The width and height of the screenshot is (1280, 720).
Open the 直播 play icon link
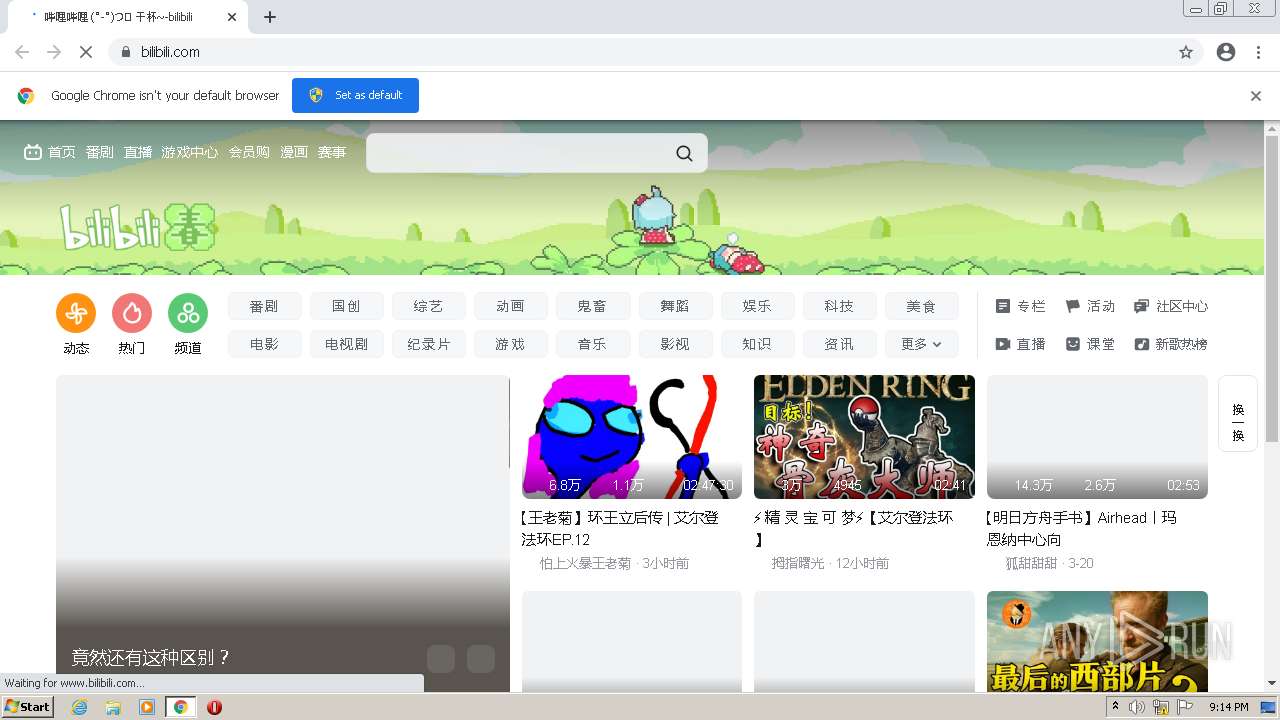pyautogui.click(x=1020, y=344)
